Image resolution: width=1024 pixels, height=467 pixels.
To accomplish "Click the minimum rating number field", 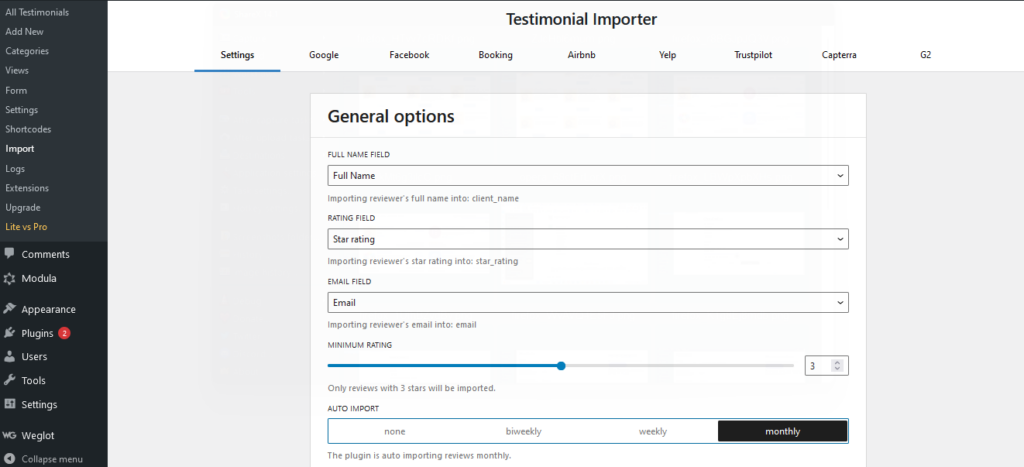I will click(x=826, y=366).
